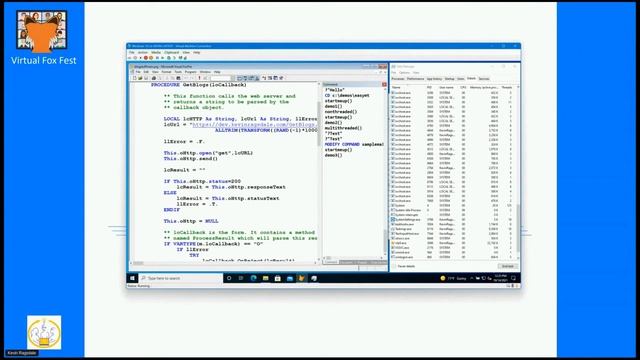Click Kevin Ragsdale's presenter avatar thumbnail
640x360 pixels.
point(44,332)
